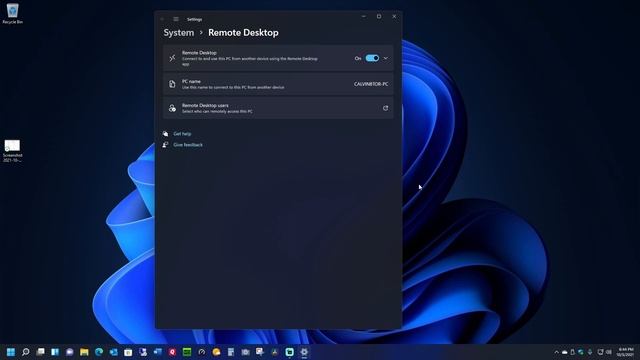This screenshot has width=640, height=360.
Task: Minimize the Settings window
Action: (x=363, y=17)
